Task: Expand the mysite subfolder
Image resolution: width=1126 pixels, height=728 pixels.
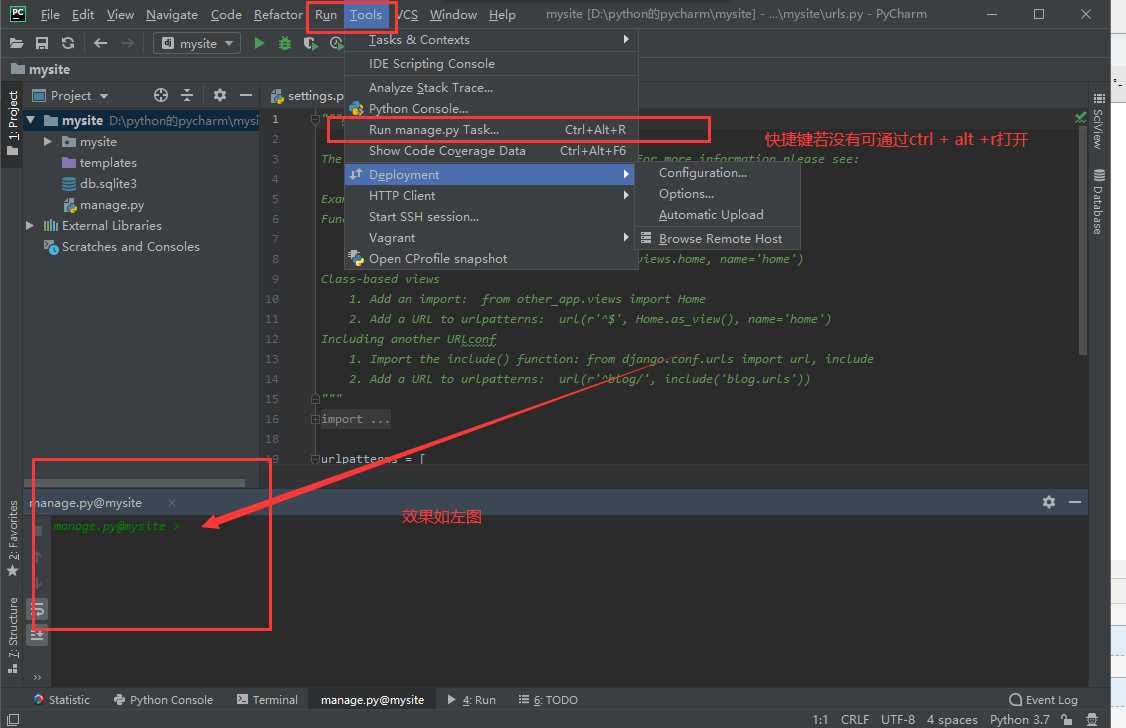Action: [47, 141]
